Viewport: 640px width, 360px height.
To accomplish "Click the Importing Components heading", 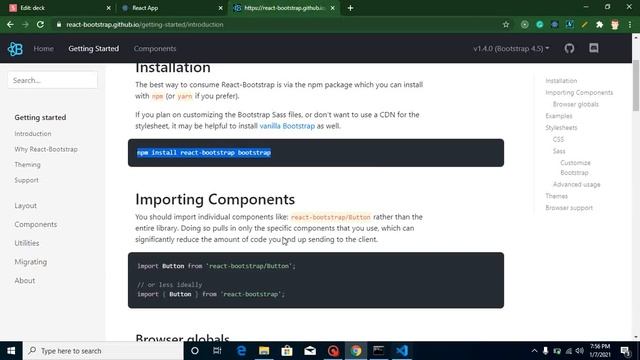I will (215, 199).
